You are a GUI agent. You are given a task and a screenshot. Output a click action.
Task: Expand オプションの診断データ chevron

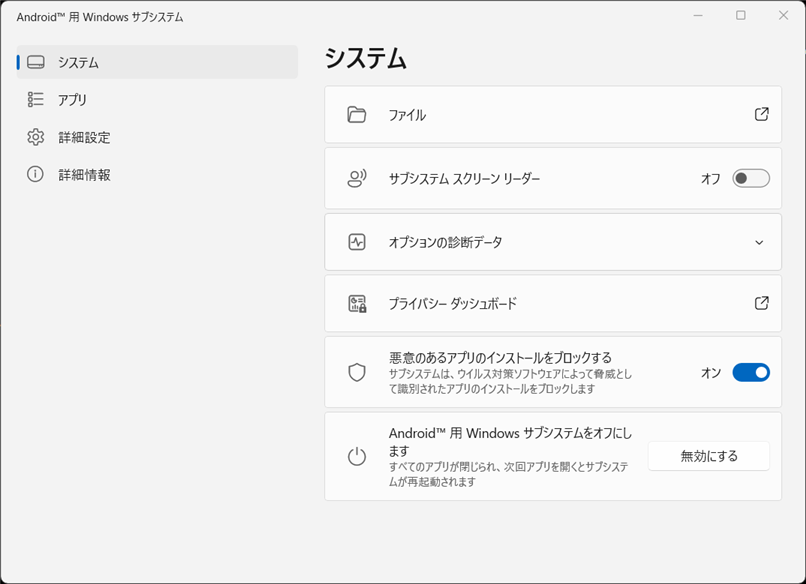[759, 242]
